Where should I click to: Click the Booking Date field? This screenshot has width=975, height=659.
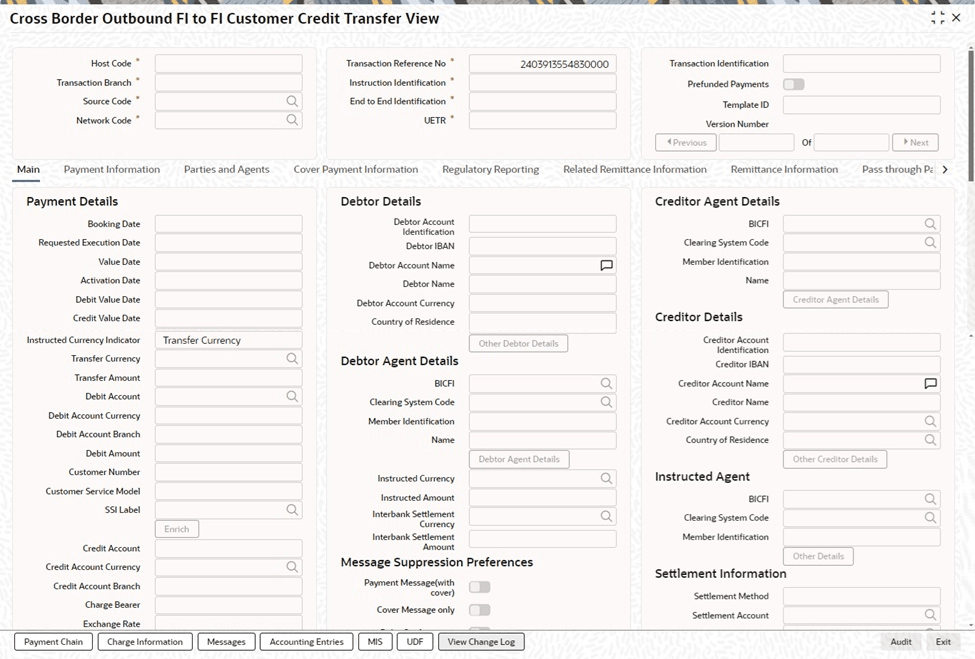click(229, 224)
